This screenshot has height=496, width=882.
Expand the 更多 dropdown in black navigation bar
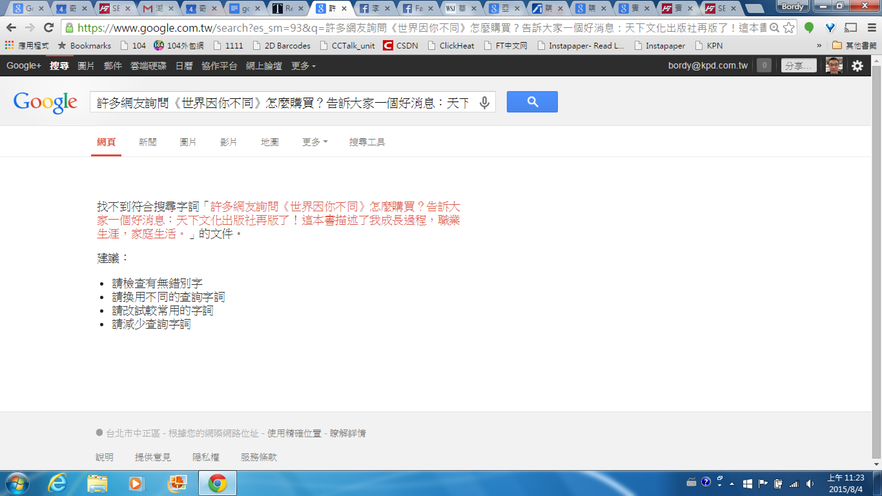pos(303,66)
